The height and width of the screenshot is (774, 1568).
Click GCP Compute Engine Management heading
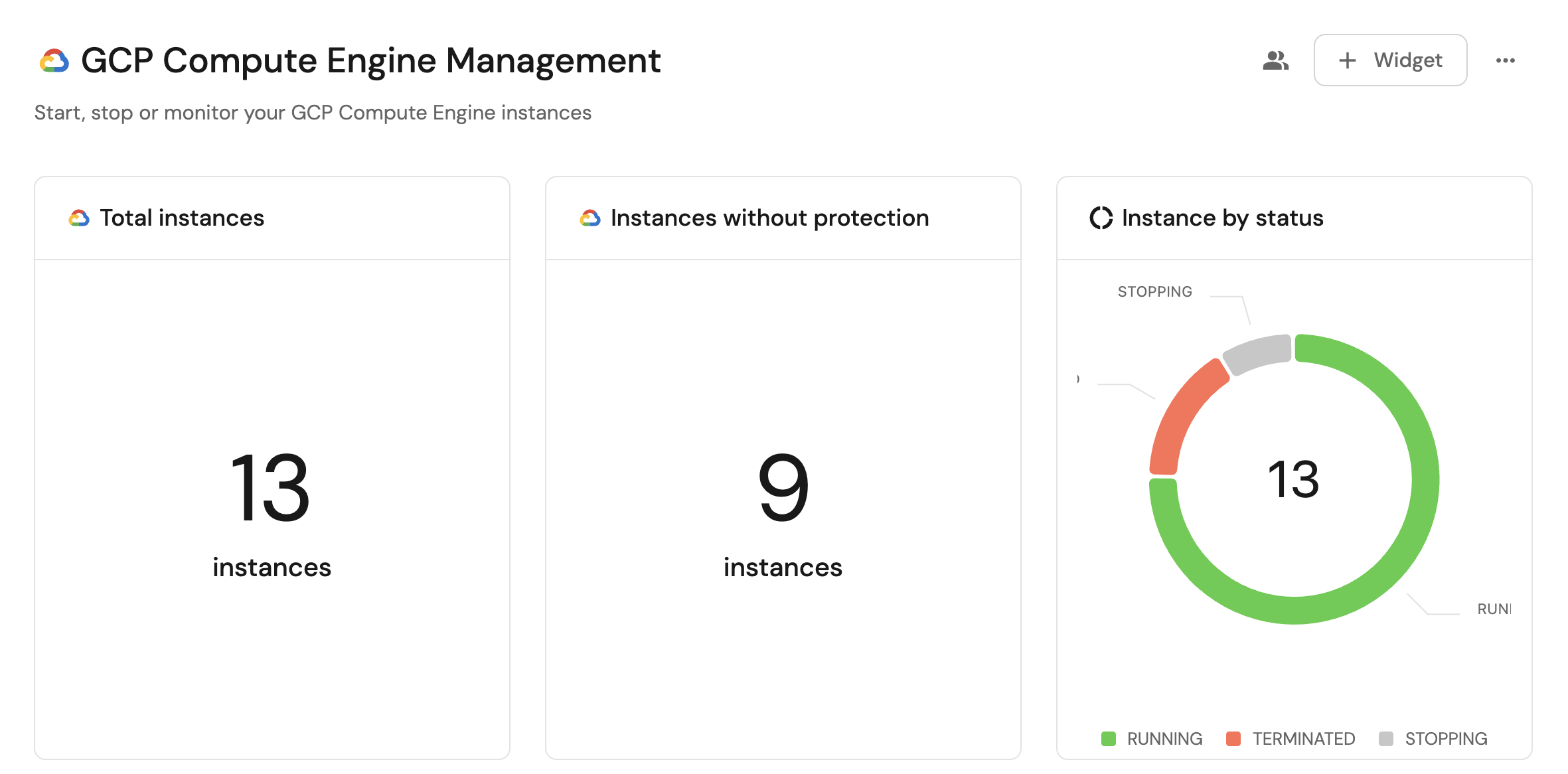(370, 61)
